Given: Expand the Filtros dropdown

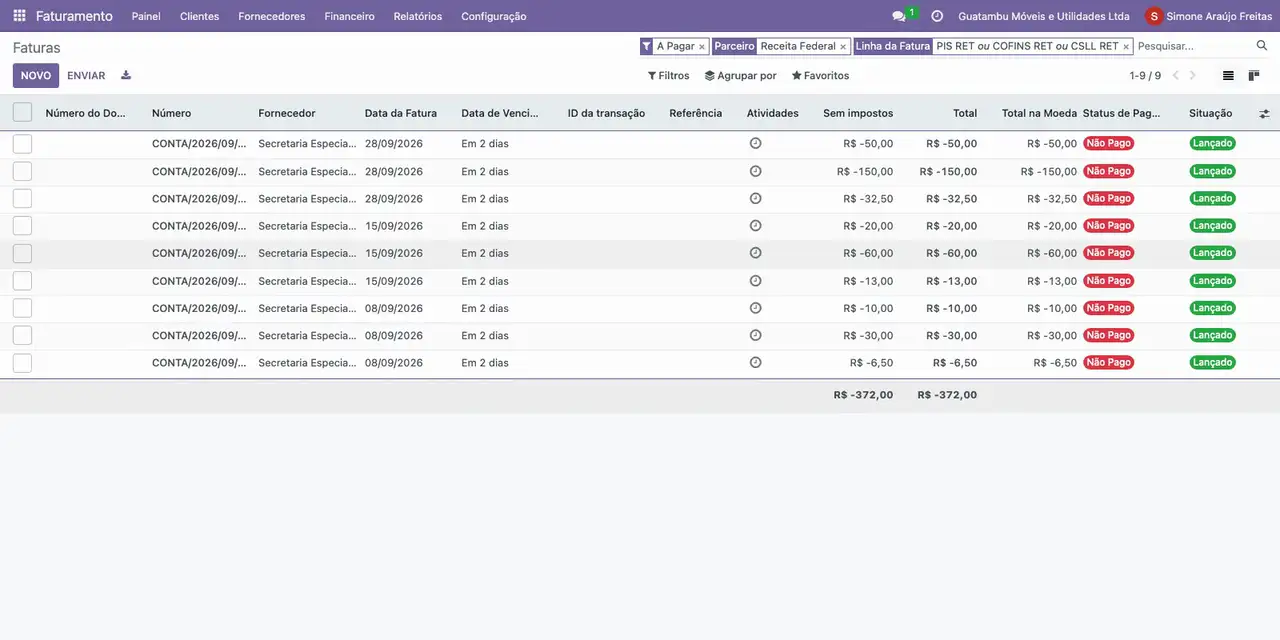Looking at the screenshot, I should (x=668, y=76).
